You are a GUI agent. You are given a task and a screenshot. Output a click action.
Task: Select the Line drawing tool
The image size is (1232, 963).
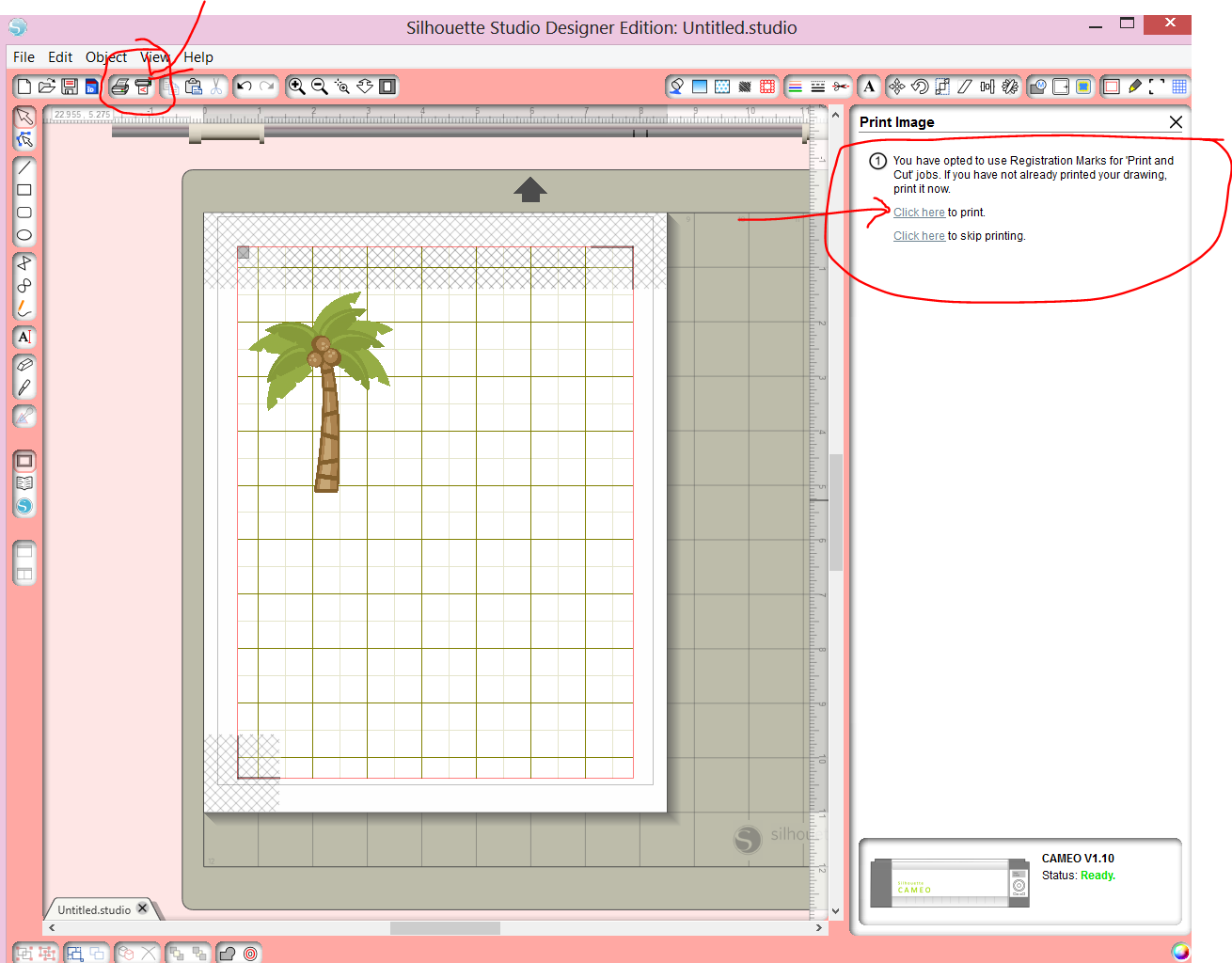(x=24, y=167)
